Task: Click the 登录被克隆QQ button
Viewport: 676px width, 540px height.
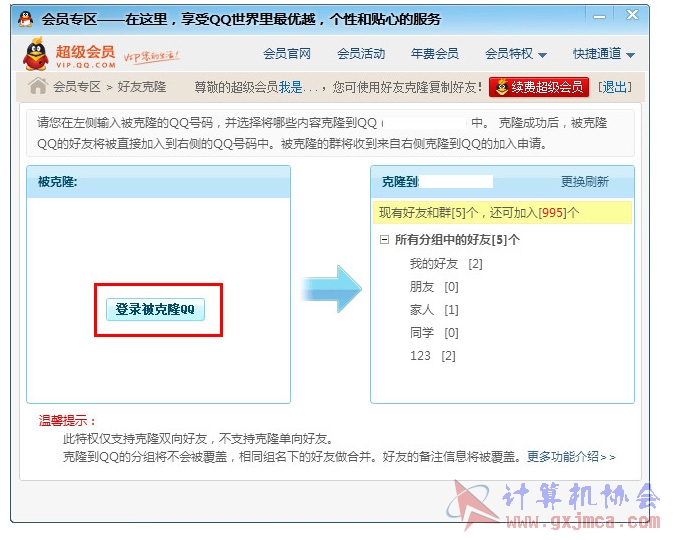Action: (155, 309)
